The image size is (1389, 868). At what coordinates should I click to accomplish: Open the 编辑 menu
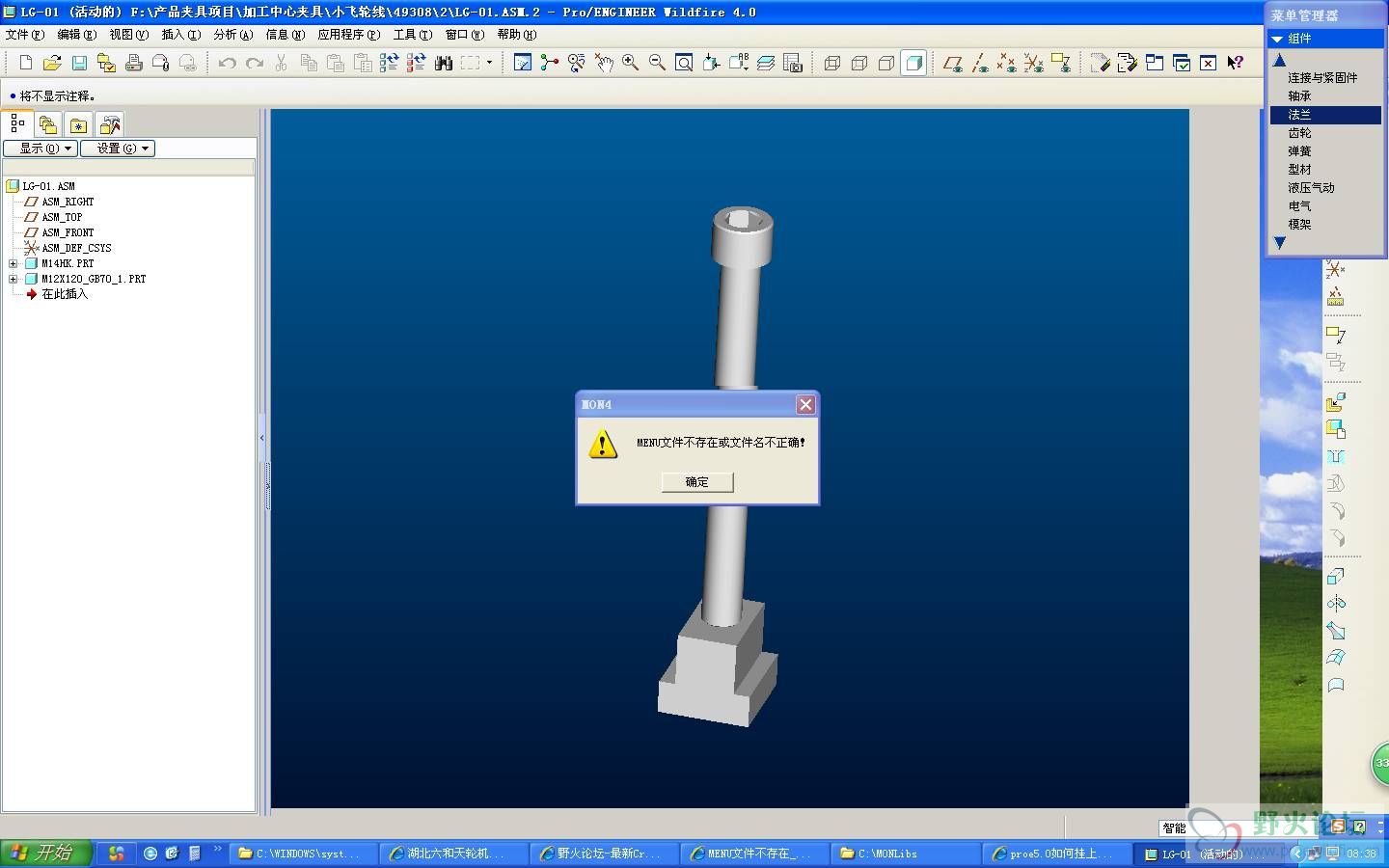click(x=77, y=35)
